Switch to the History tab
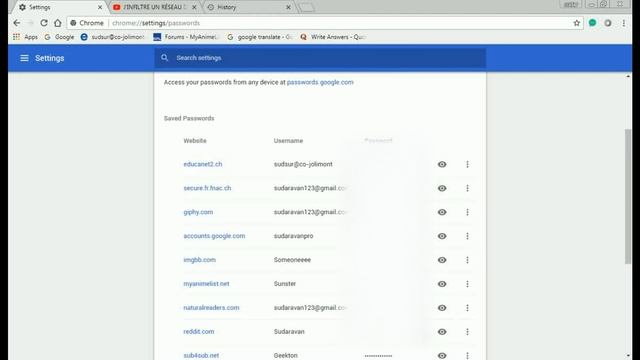640x360 pixels. click(x=249, y=7)
